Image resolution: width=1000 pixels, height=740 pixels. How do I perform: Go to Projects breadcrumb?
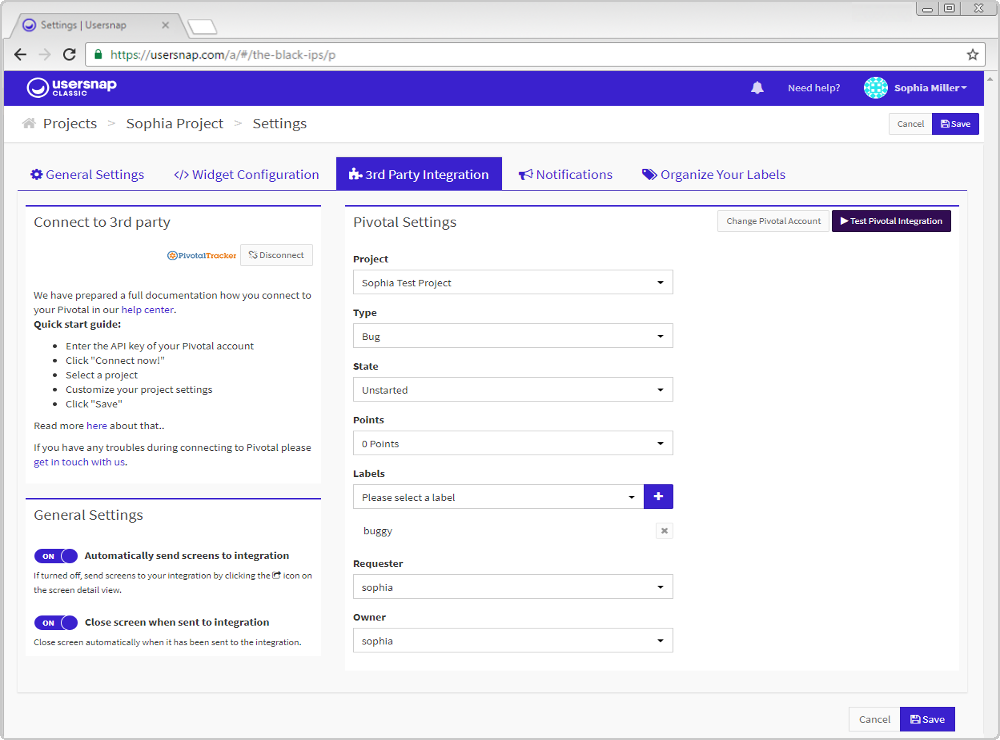coord(70,123)
